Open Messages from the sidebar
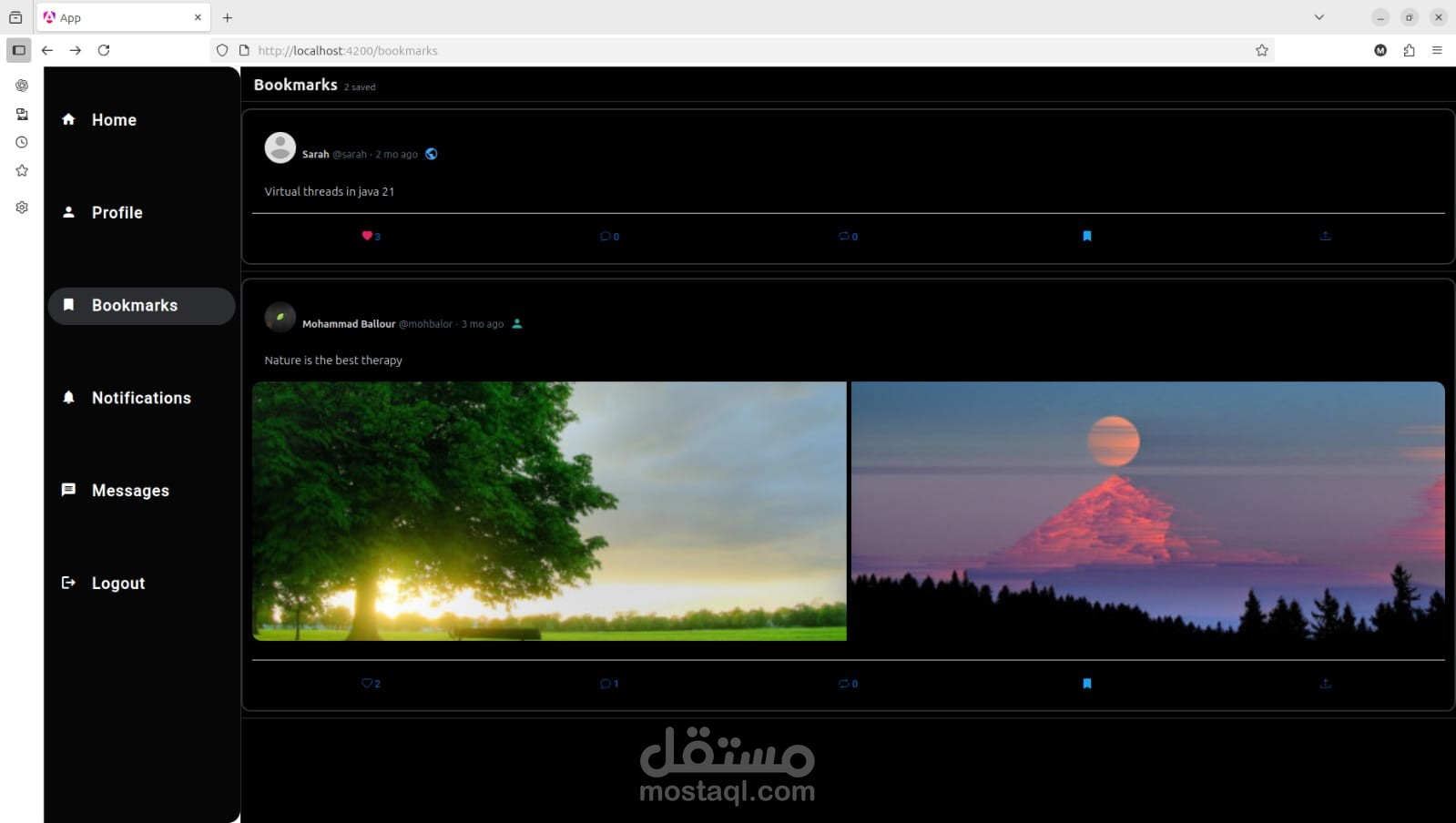The height and width of the screenshot is (823, 1456). (141, 491)
